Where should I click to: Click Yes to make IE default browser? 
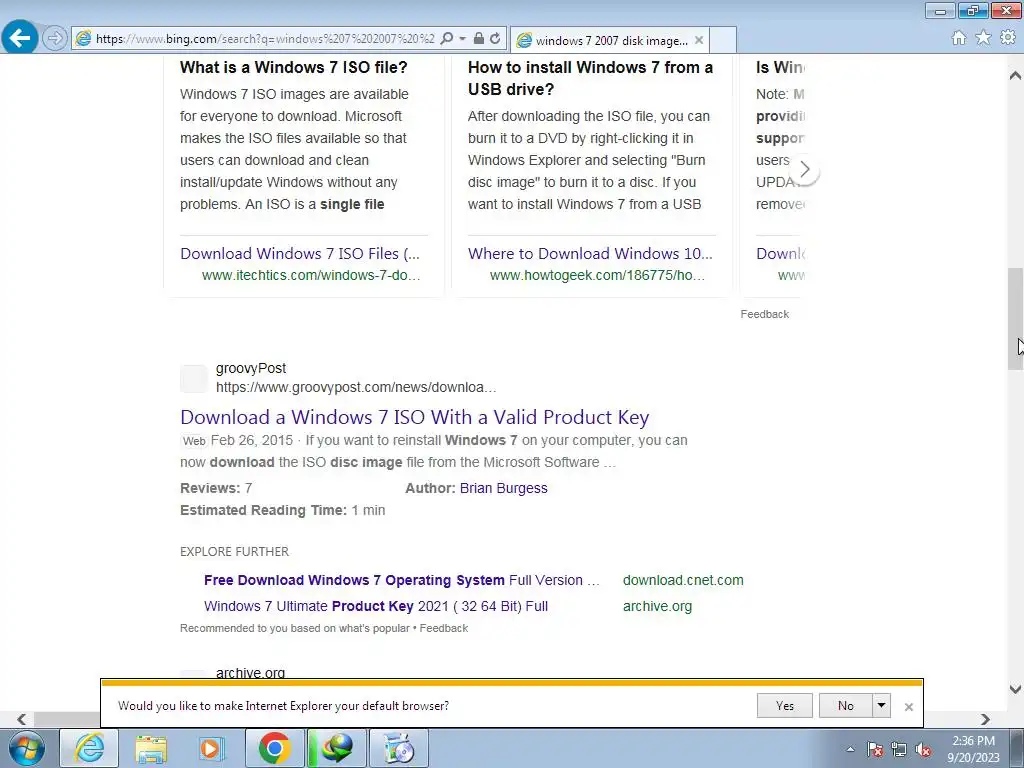[784, 706]
